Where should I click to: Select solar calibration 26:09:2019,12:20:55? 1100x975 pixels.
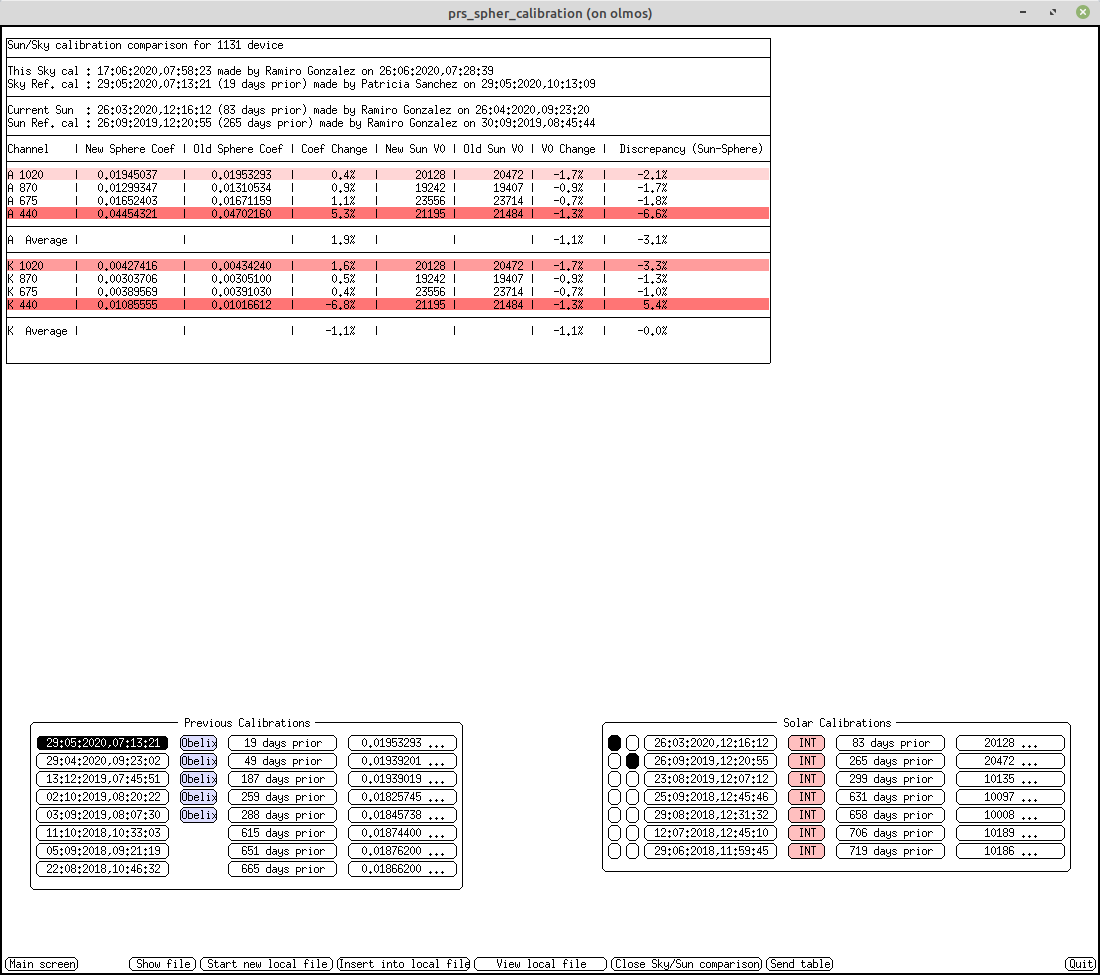[711, 761]
